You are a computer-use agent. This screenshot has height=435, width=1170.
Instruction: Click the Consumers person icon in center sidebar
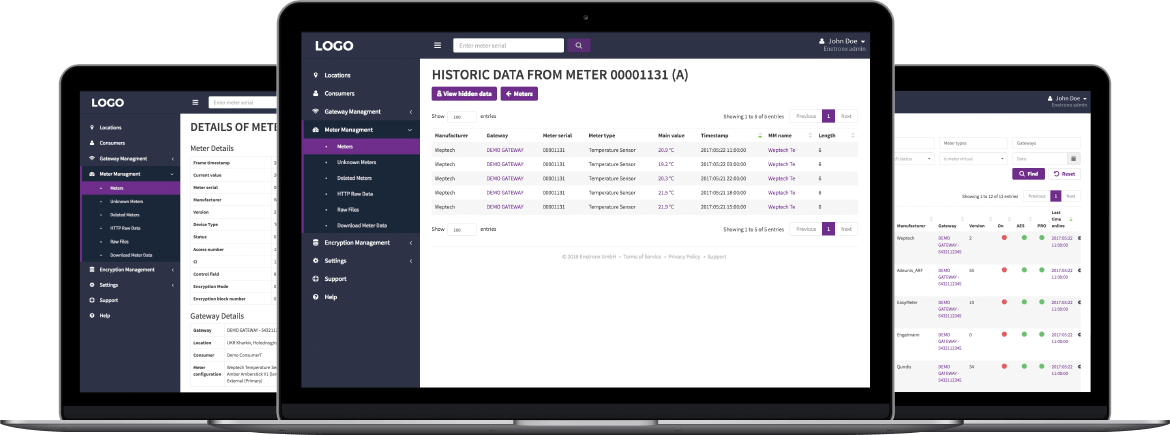(x=316, y=93)
